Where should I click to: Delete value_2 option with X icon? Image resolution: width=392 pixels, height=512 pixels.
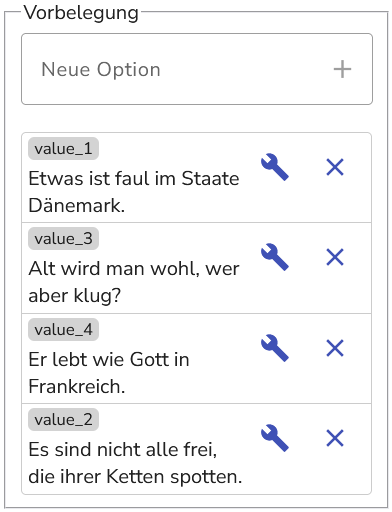pyautogui.click(x=335, y=438)
